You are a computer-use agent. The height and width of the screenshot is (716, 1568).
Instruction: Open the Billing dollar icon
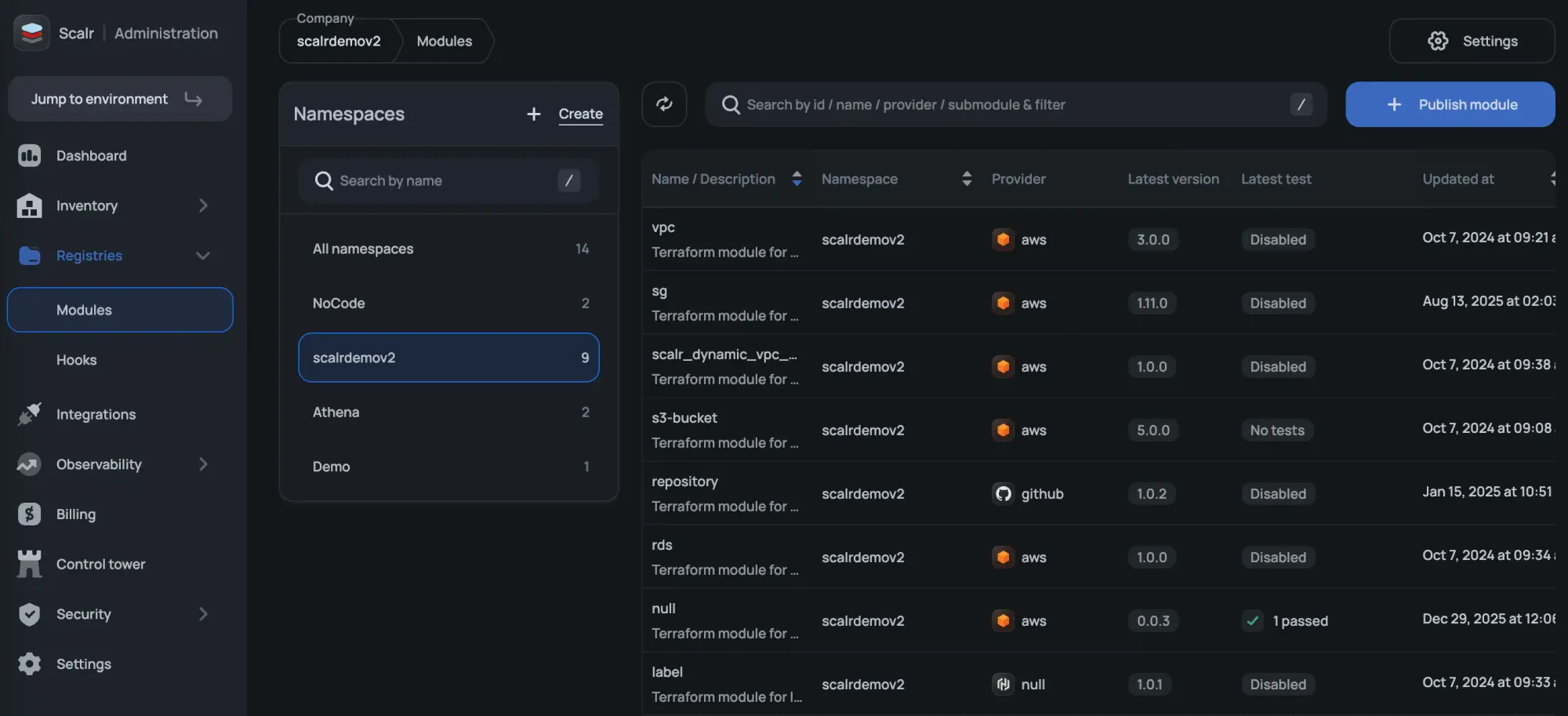point(29,514)
